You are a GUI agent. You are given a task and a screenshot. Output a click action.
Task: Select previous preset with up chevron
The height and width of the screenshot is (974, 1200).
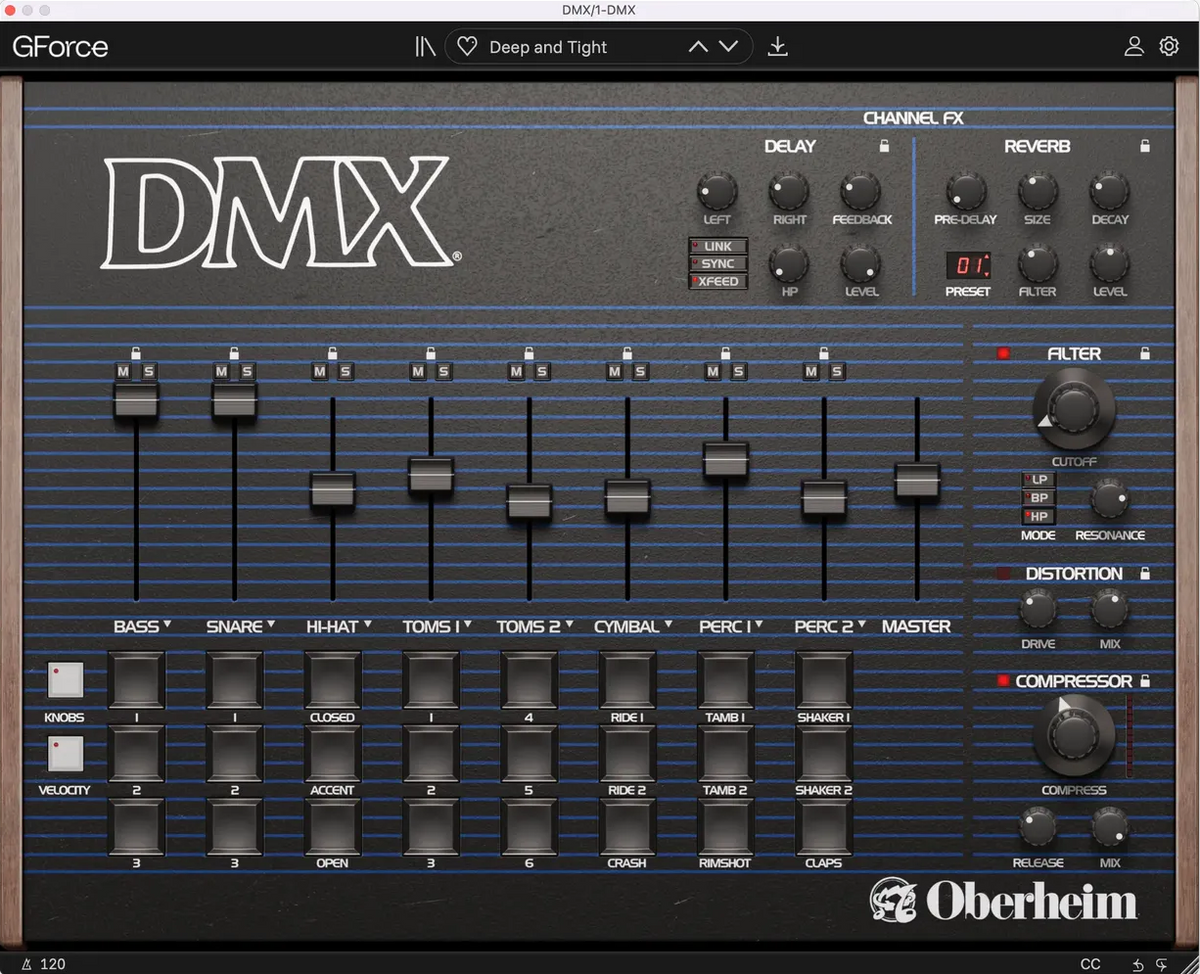pos(698,46)
